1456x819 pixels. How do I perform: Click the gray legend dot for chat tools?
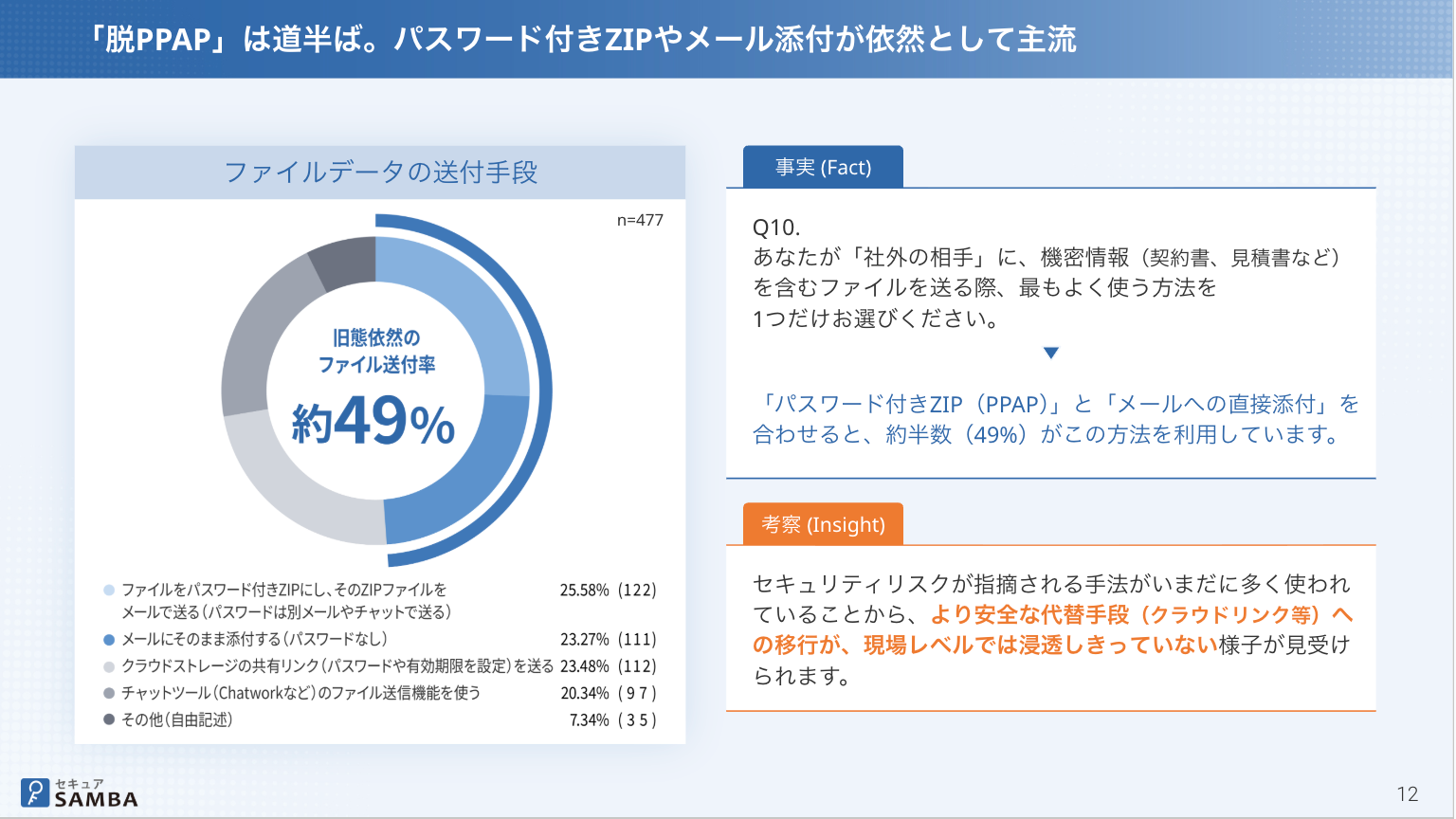click(109, 693)
